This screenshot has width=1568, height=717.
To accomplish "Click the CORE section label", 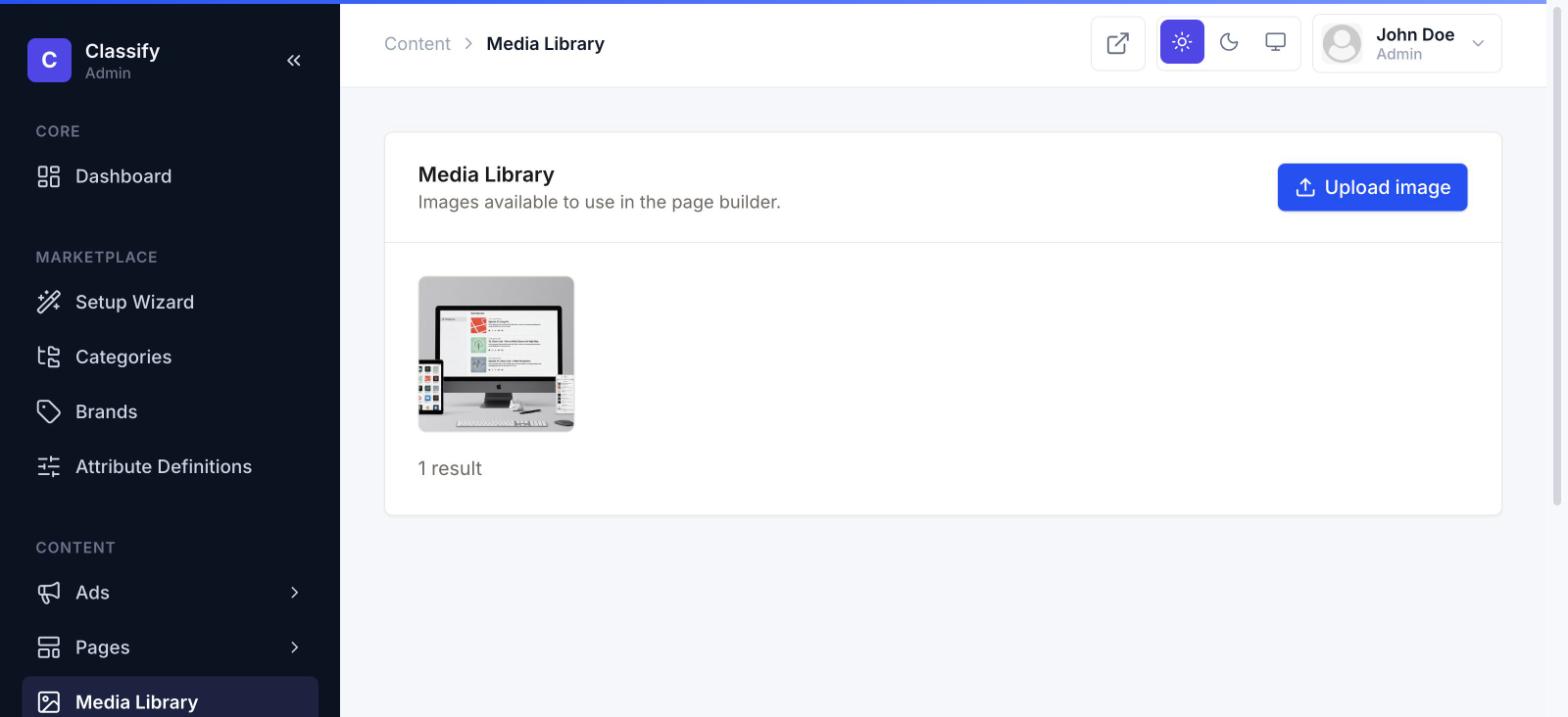I will click(x=58, y=131).
